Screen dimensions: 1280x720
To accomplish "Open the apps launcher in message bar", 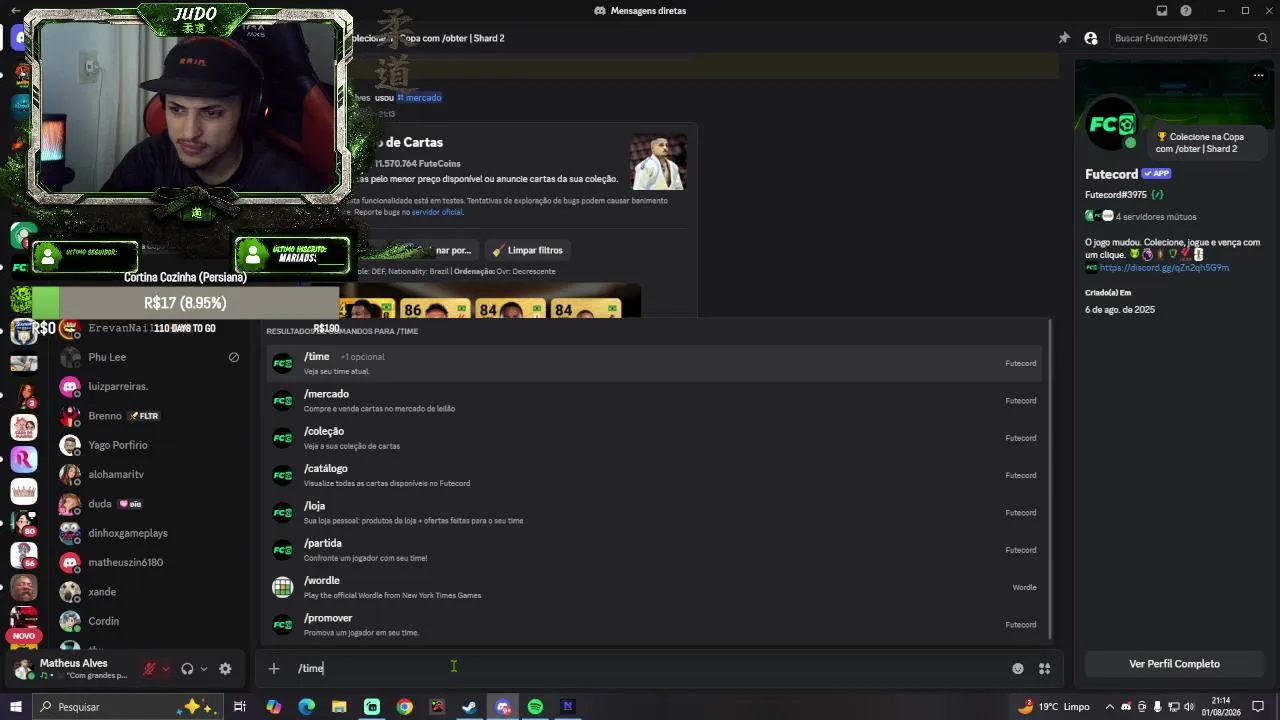I will click(1044, 669).
